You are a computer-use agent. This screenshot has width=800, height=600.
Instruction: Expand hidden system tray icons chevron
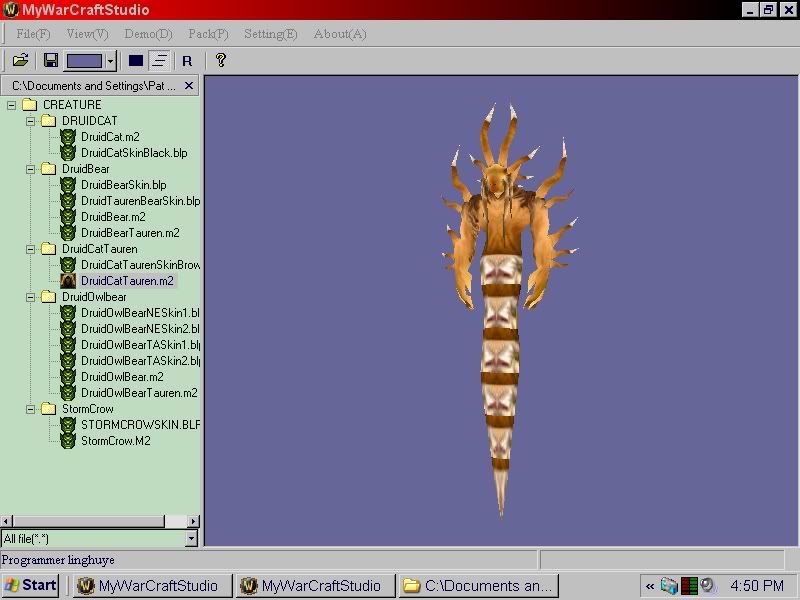tap(649, 586)
